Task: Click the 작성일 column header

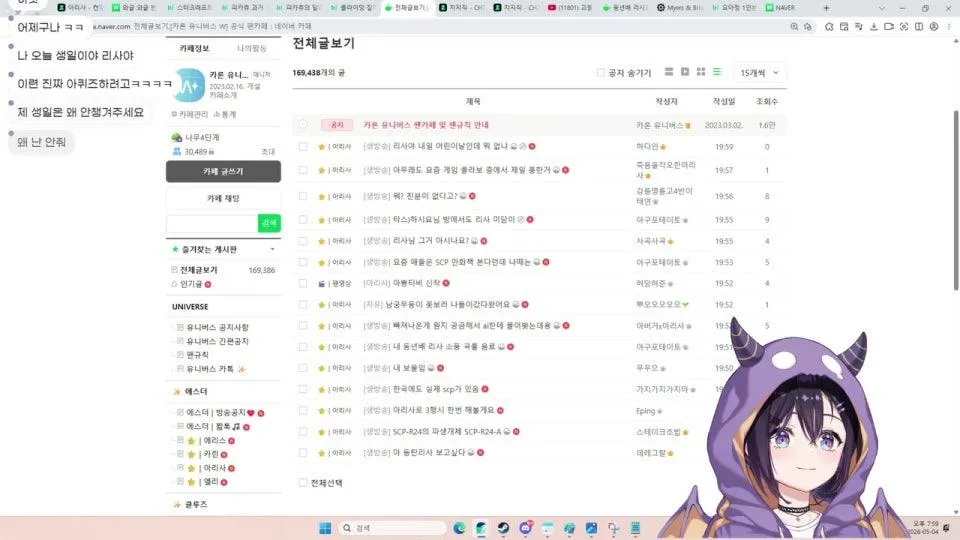Action: [724, 101]
